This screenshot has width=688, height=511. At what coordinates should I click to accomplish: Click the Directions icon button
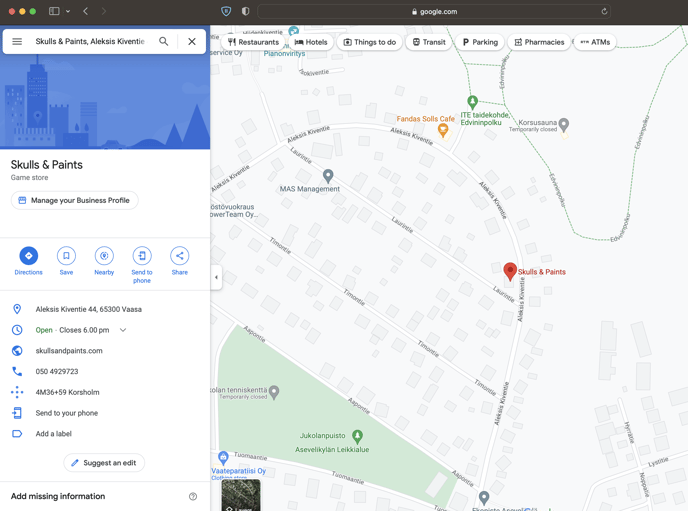pos(29,256)
